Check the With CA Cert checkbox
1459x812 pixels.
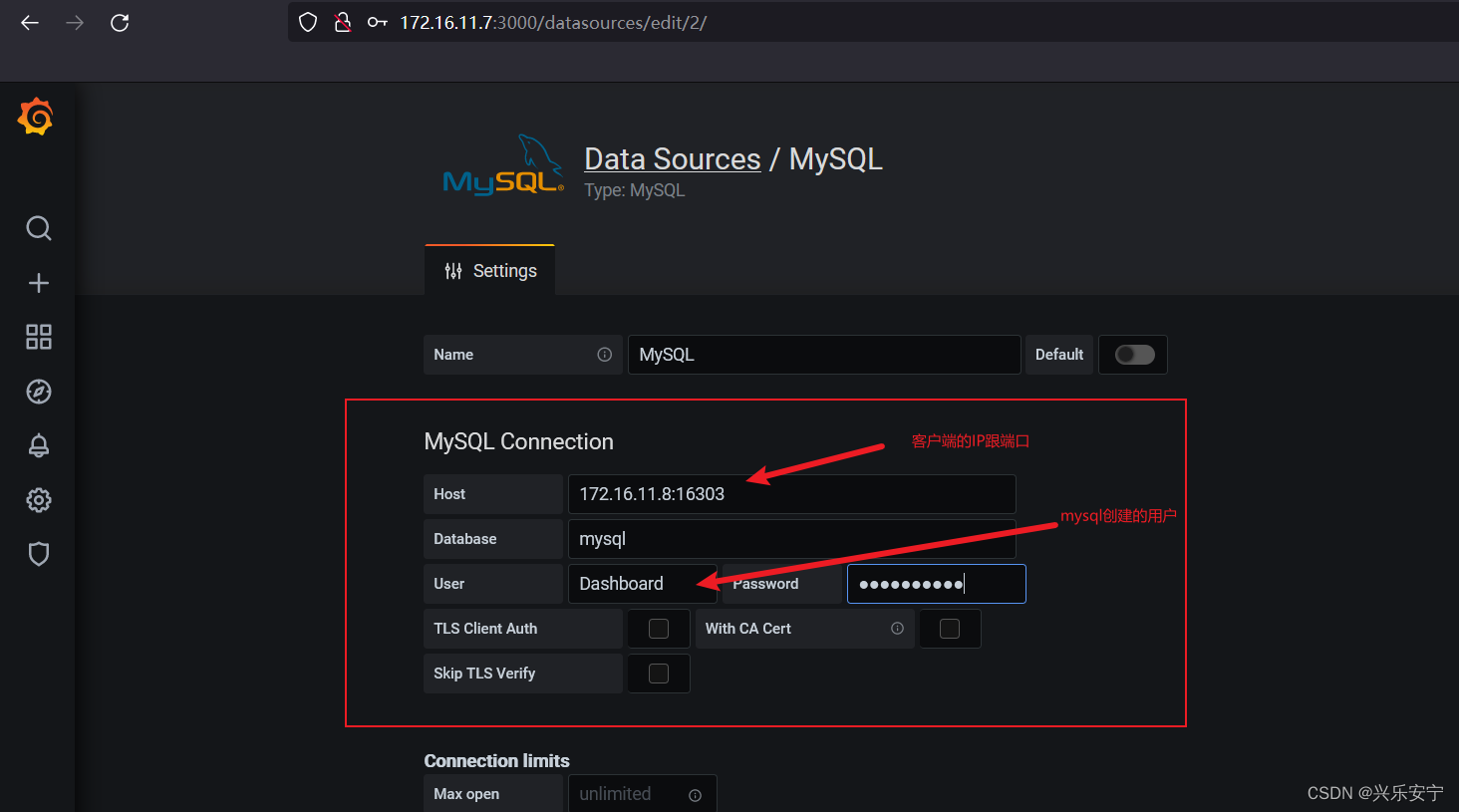click(950, 629)
